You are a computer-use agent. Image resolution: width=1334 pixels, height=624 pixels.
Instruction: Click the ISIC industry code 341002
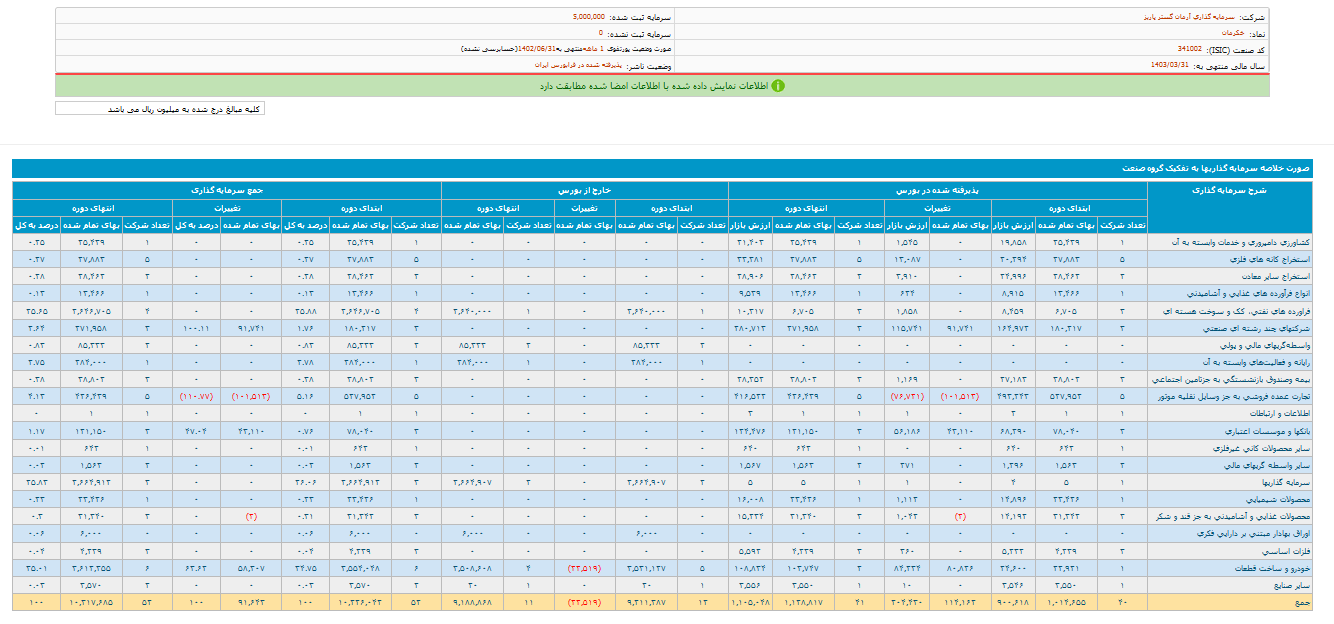click(x=1189, y=49)
